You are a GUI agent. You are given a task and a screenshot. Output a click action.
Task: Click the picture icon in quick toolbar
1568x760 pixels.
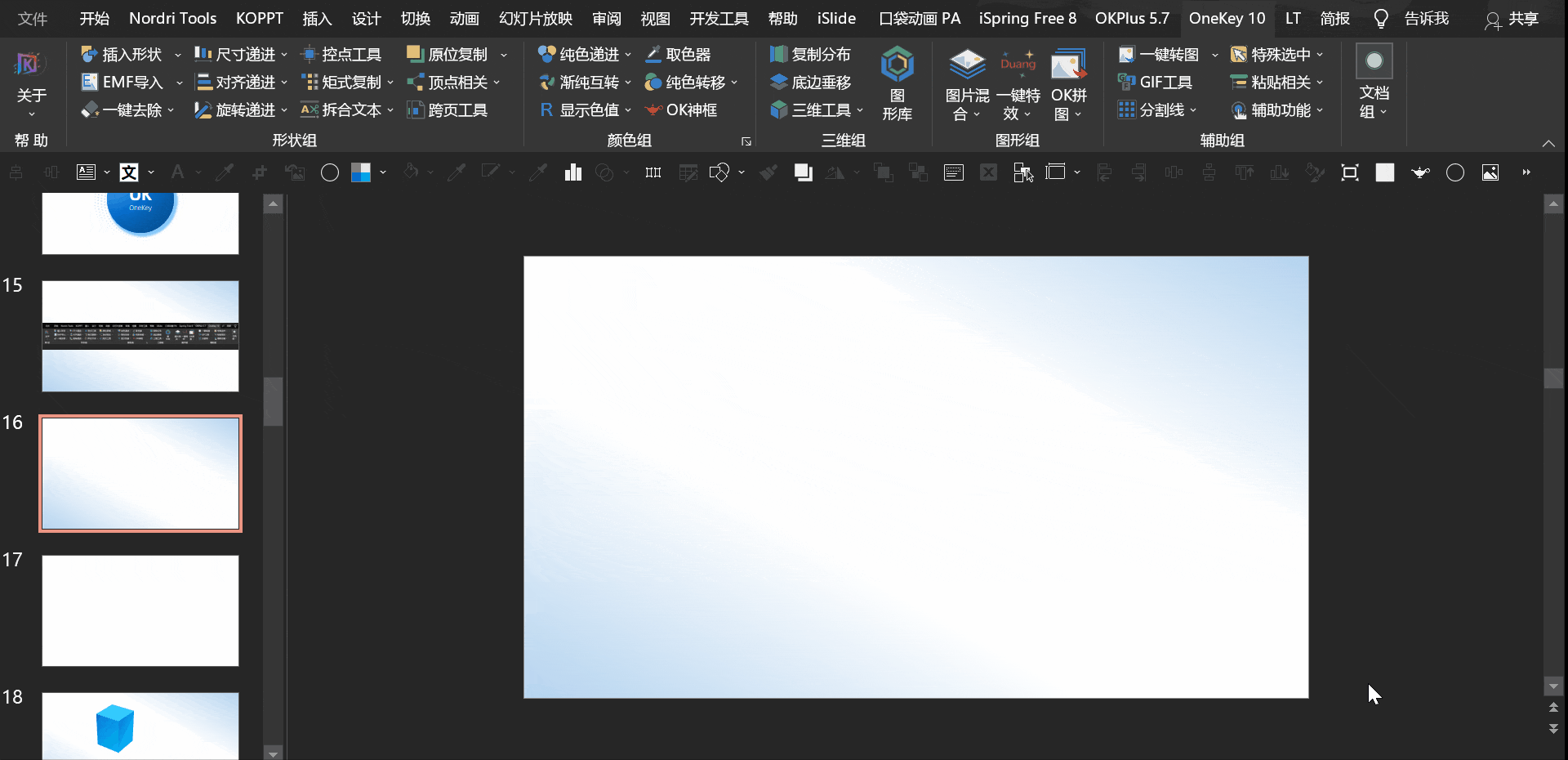1490,172
